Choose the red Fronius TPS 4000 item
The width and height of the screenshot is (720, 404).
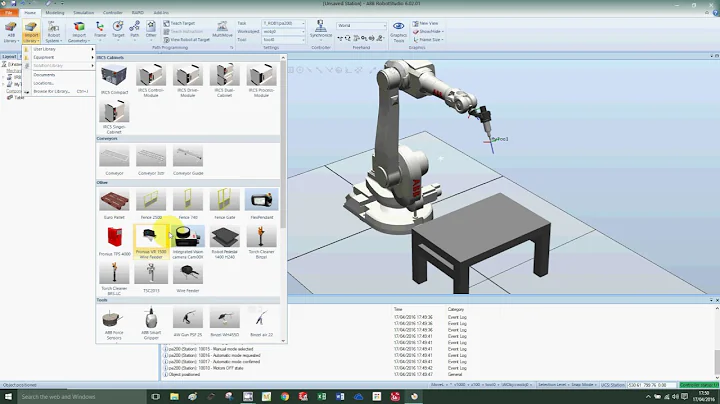pos(114,241)
